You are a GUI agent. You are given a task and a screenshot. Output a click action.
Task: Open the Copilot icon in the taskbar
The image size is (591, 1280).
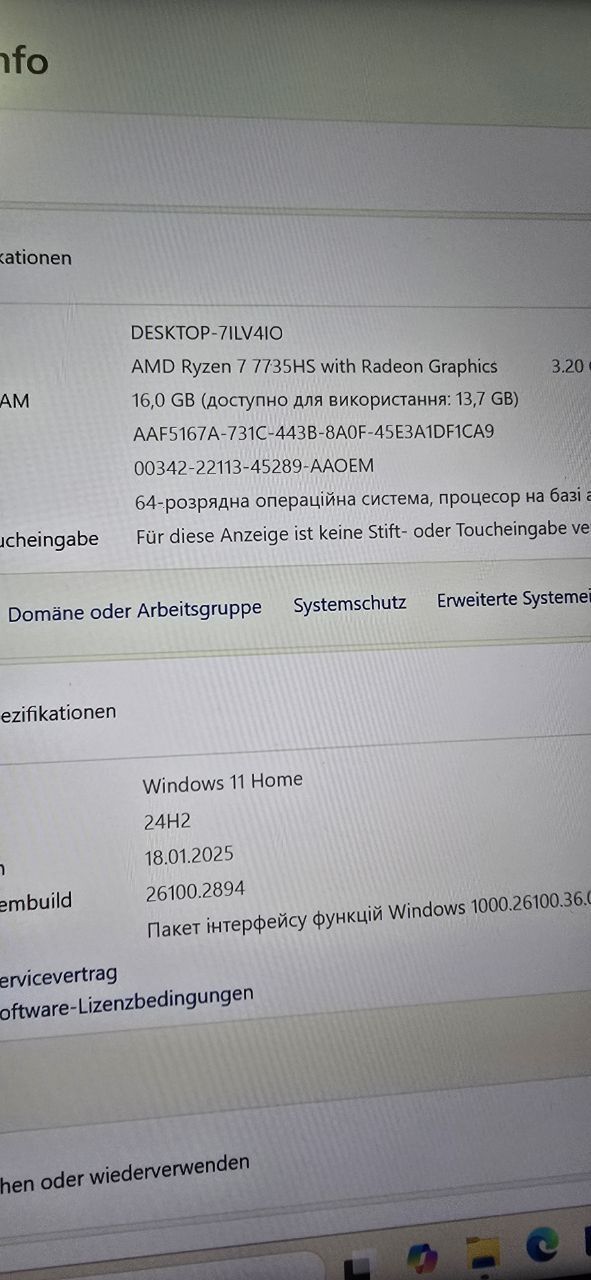pos(423,1256)
